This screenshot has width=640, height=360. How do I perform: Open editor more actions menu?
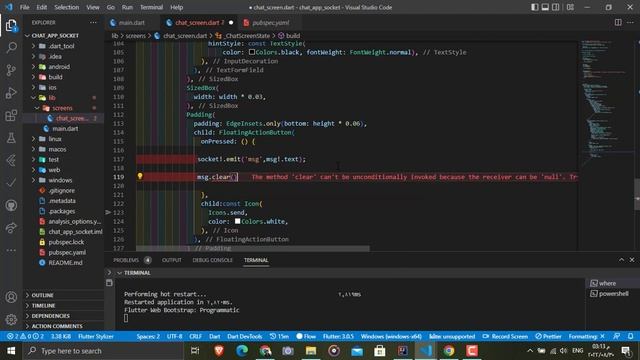(631, 22)
